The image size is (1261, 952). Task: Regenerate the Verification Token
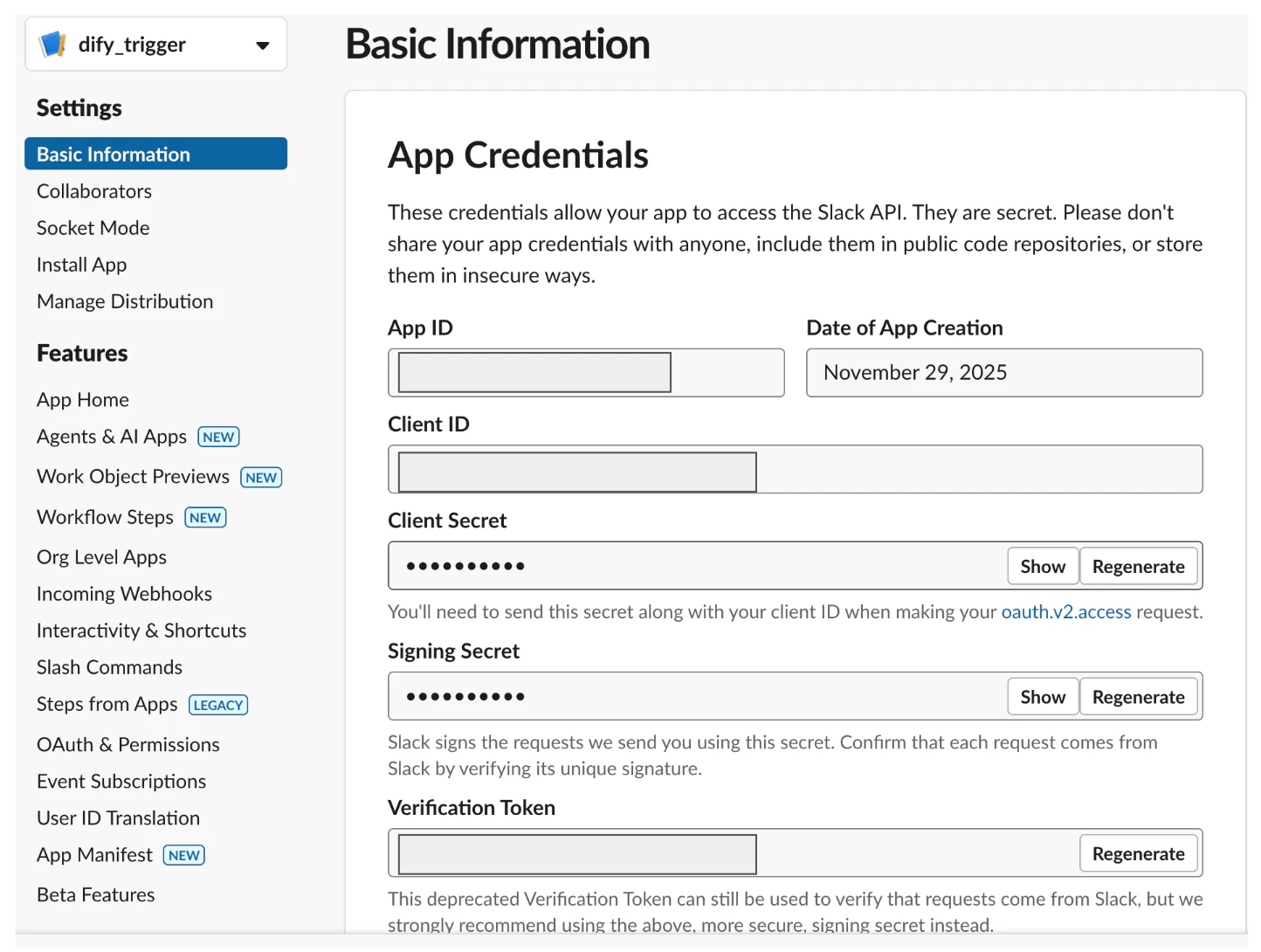[1139, 853]
